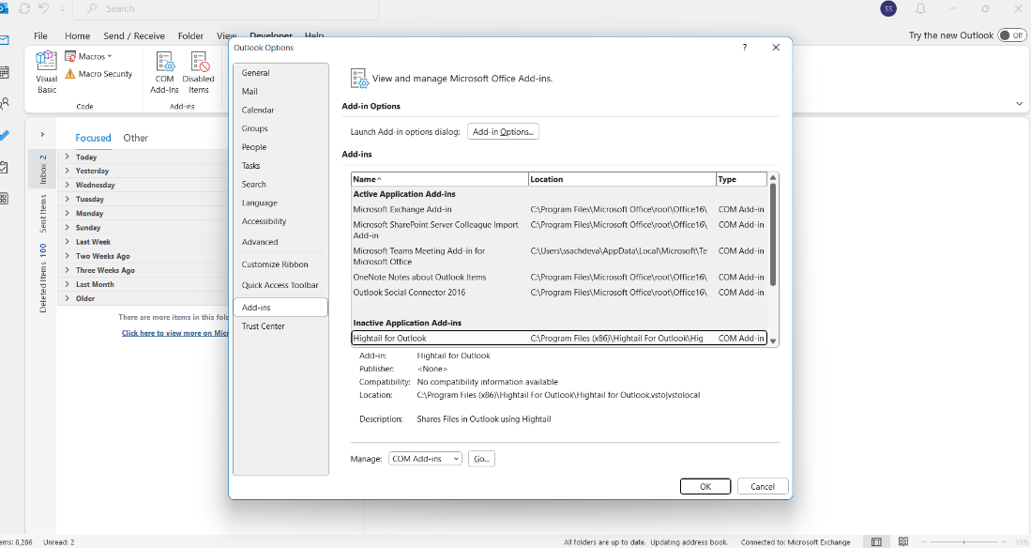Open the Sent Items vertical folder label

point(43,213)
